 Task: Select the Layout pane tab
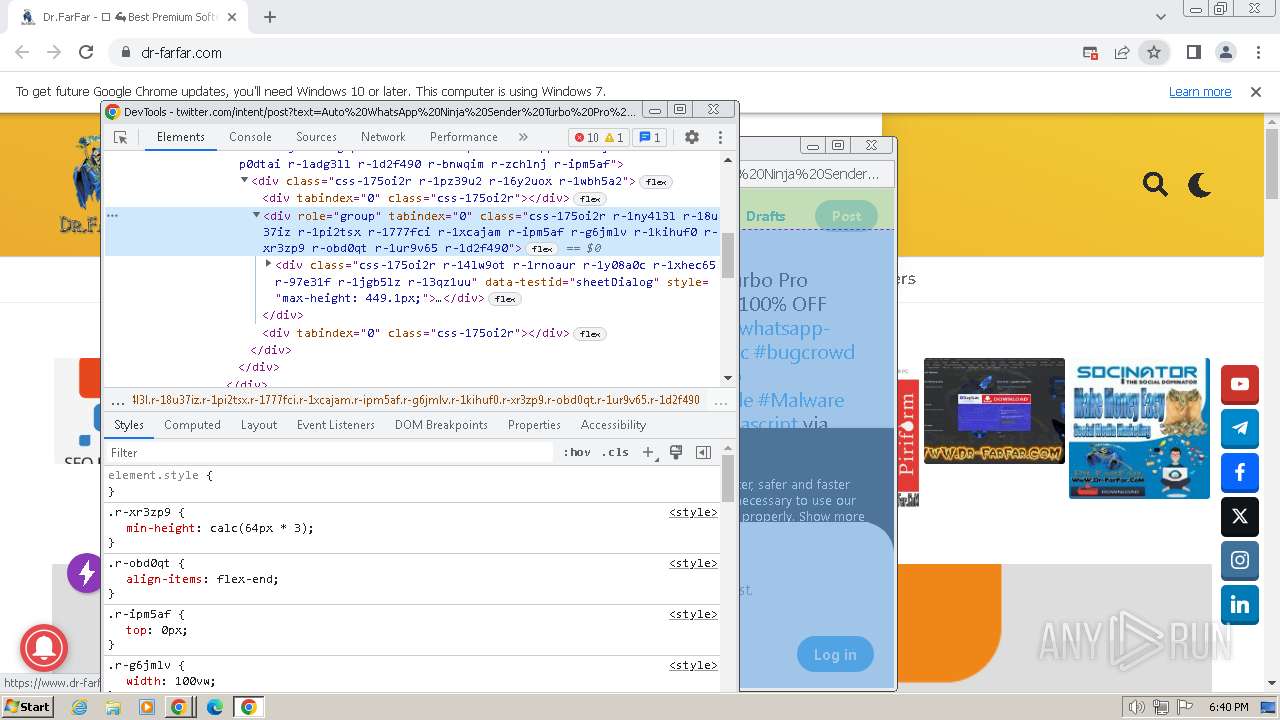click(x=258, y=425)
